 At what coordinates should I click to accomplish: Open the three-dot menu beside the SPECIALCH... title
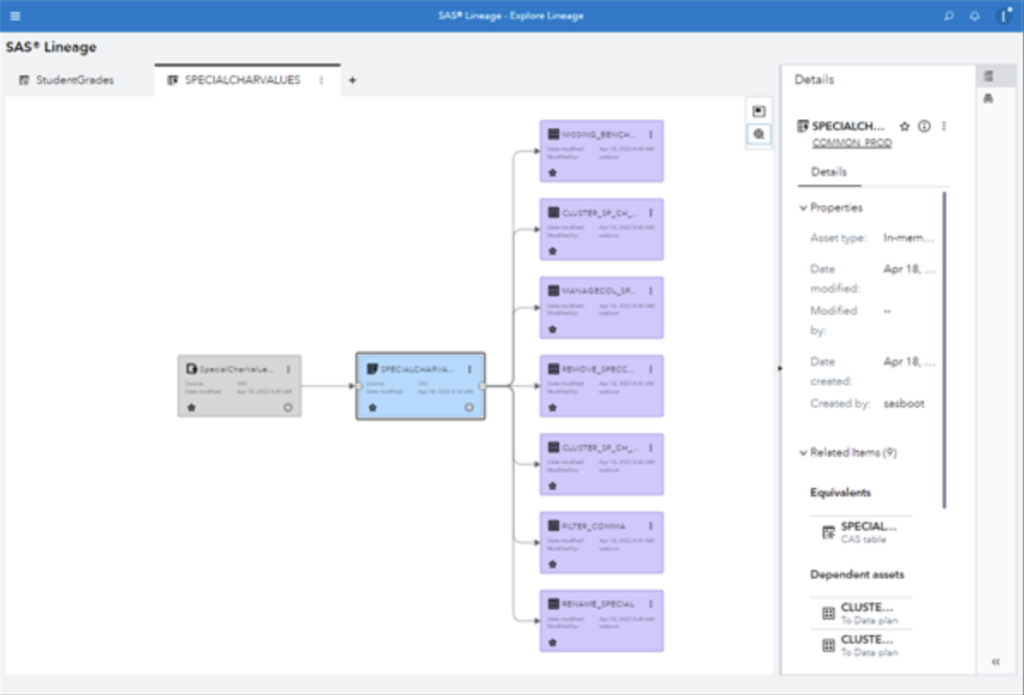pyautogui.click(x=944, y=126)
